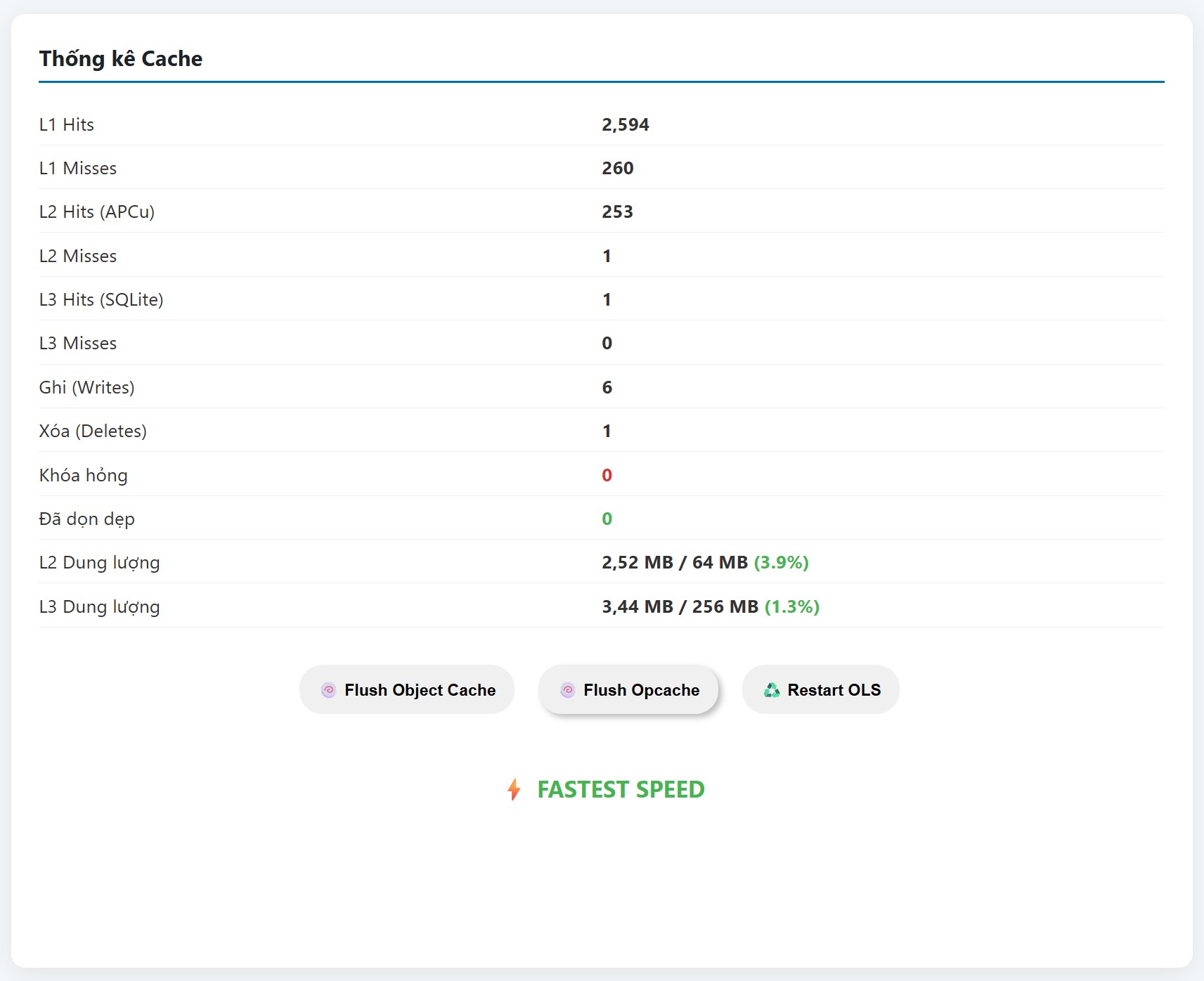
Task: Click the Thống kê Cache heading
Action: click(120, 58)
